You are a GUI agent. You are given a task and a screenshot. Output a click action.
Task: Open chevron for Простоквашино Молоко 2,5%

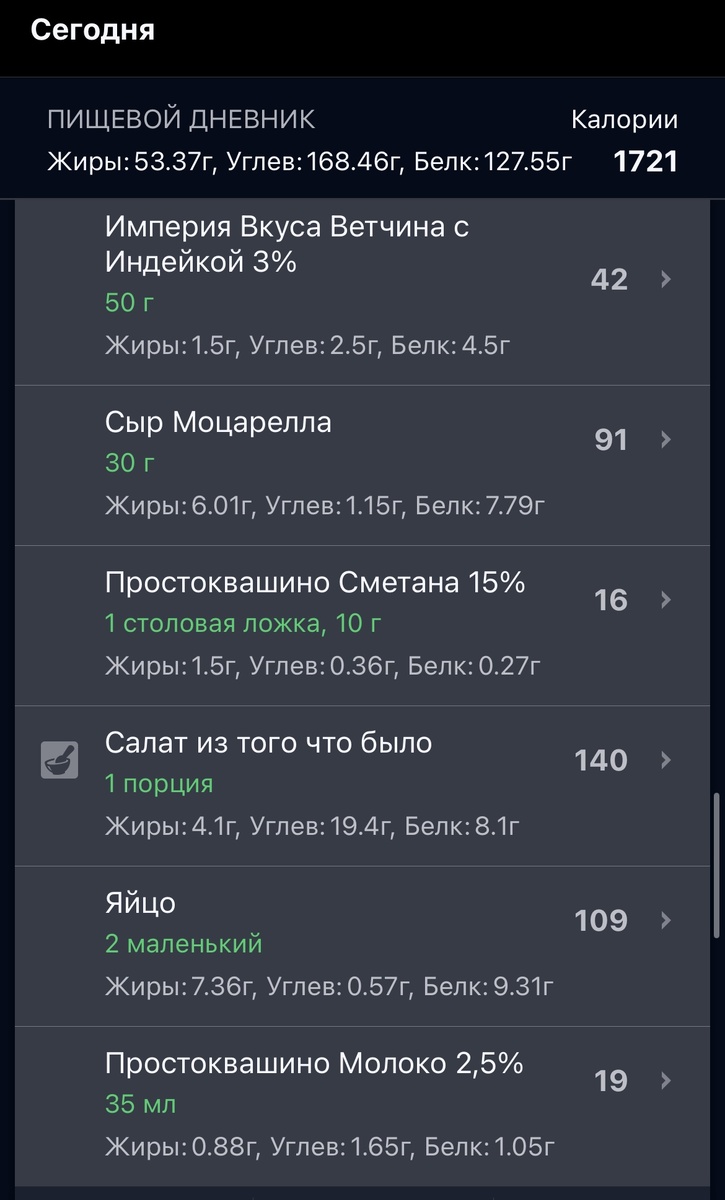click(x=666, y=1080)
